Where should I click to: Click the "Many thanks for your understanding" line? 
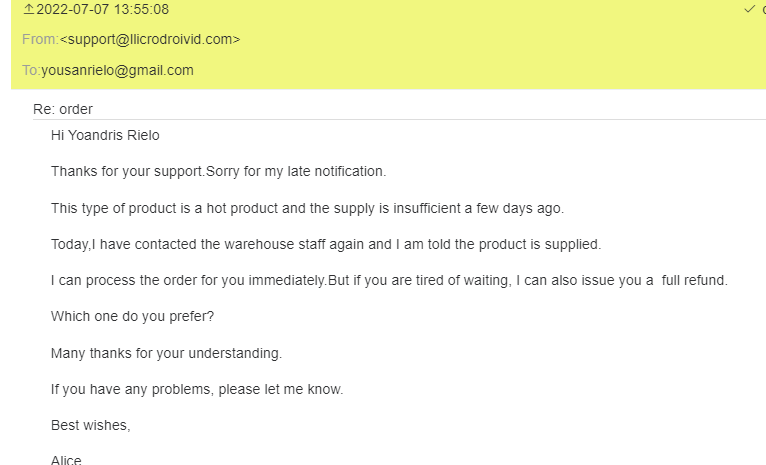pos(166,353)
